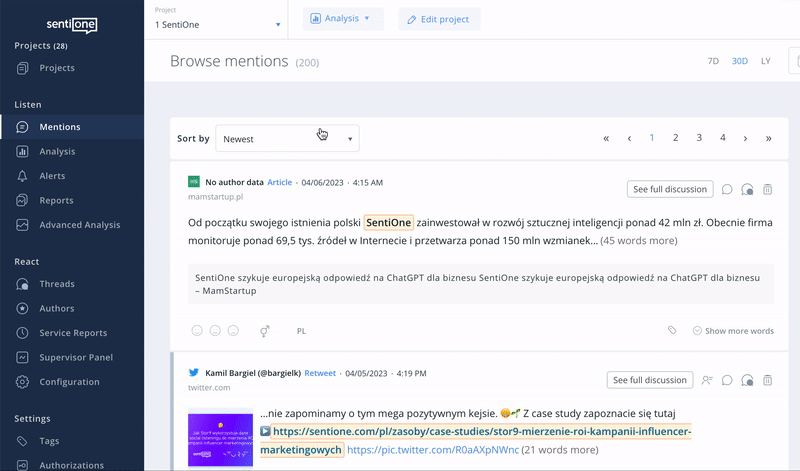800x471 pixels.
Task: Open the Sort by Newest dropdown
Action: point(287,139)
